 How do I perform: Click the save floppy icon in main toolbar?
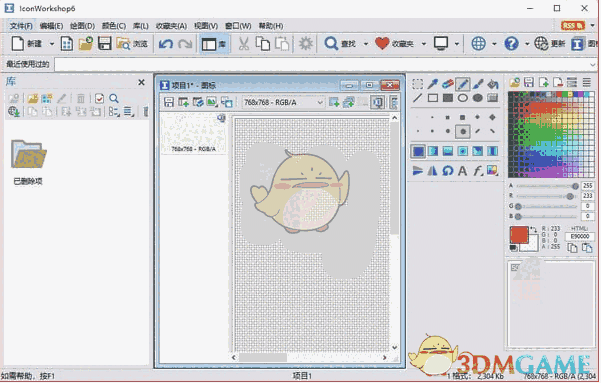point(105,44)
